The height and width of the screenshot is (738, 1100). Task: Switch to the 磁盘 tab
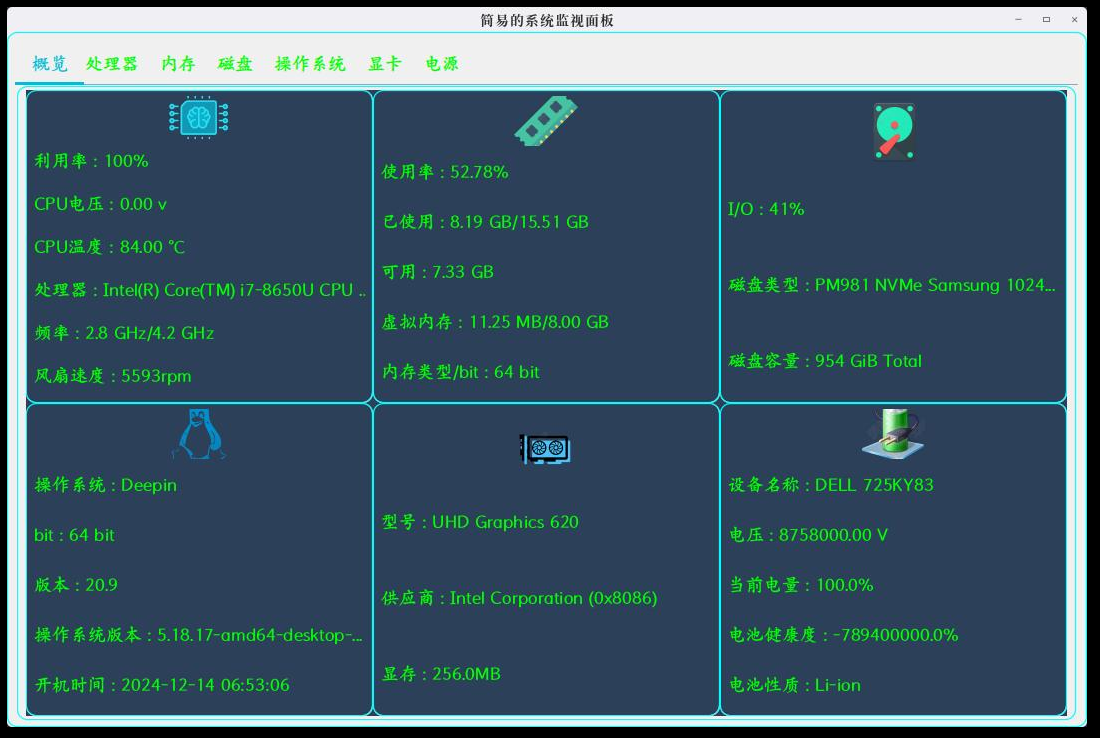click(235, 64)
